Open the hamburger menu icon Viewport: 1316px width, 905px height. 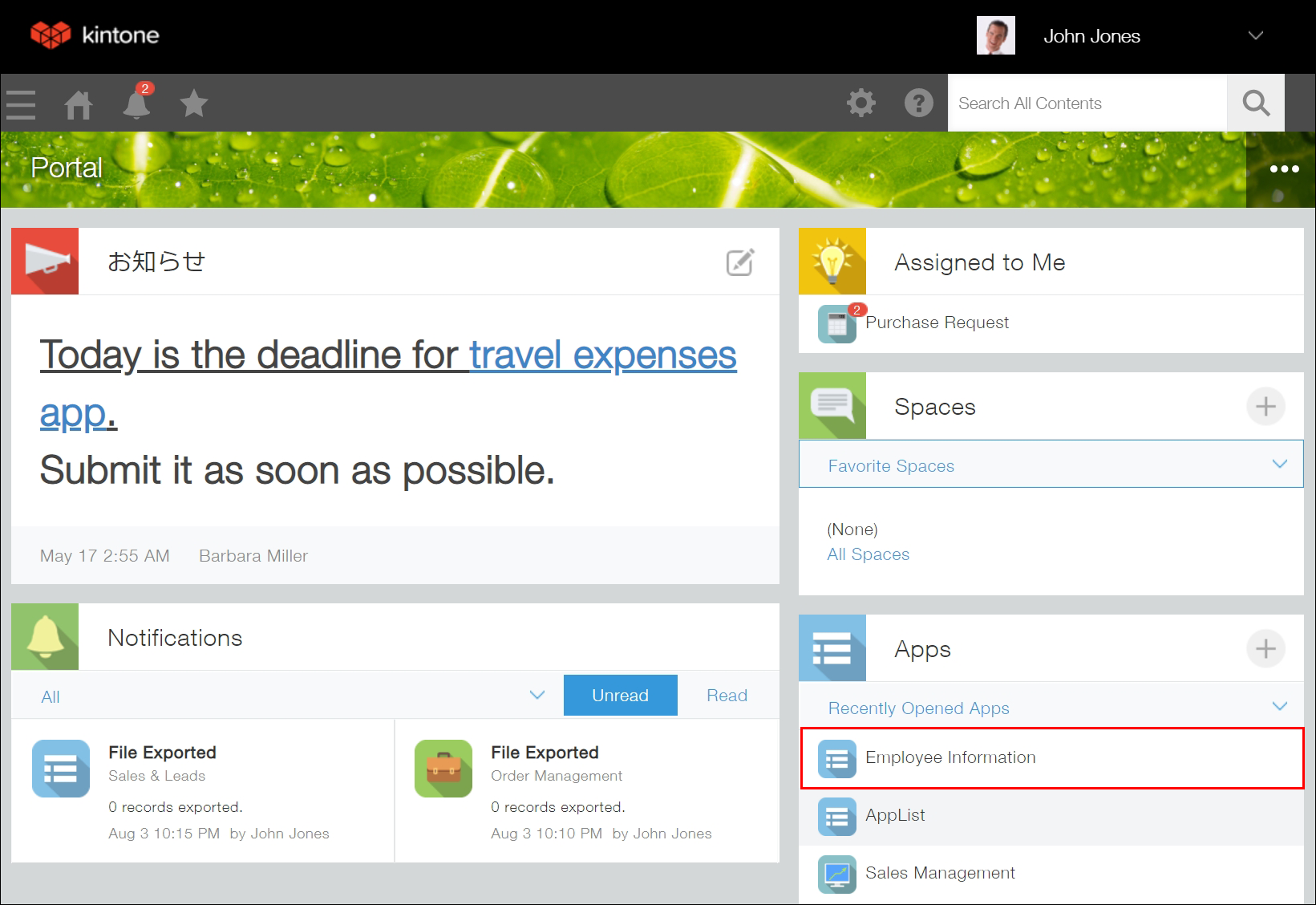tap(20, 104)
